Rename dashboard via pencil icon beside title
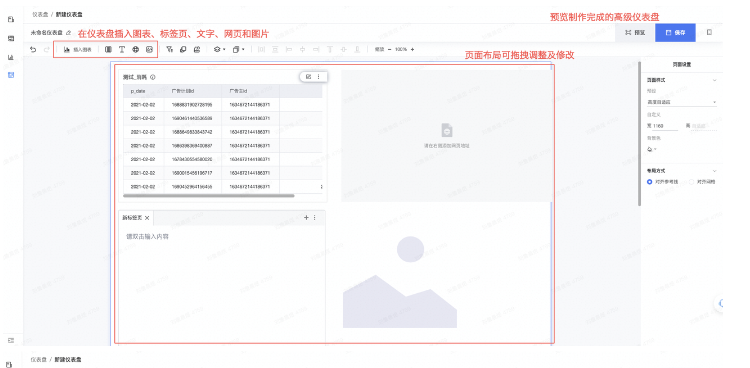Image resolution: width=750 pixels, height=368 pixels. pyautogui.click(x=68, y=33)
